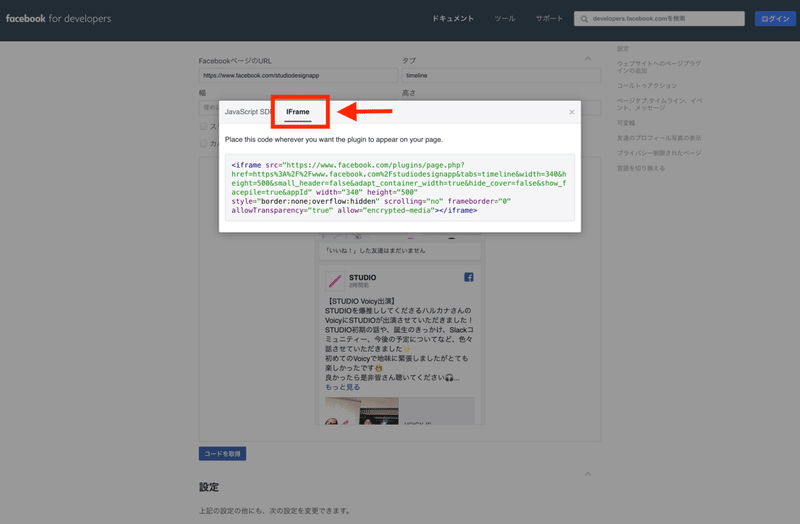Click the facebook for developers logo
Screen dimensions: 800x524
point(58,19)
